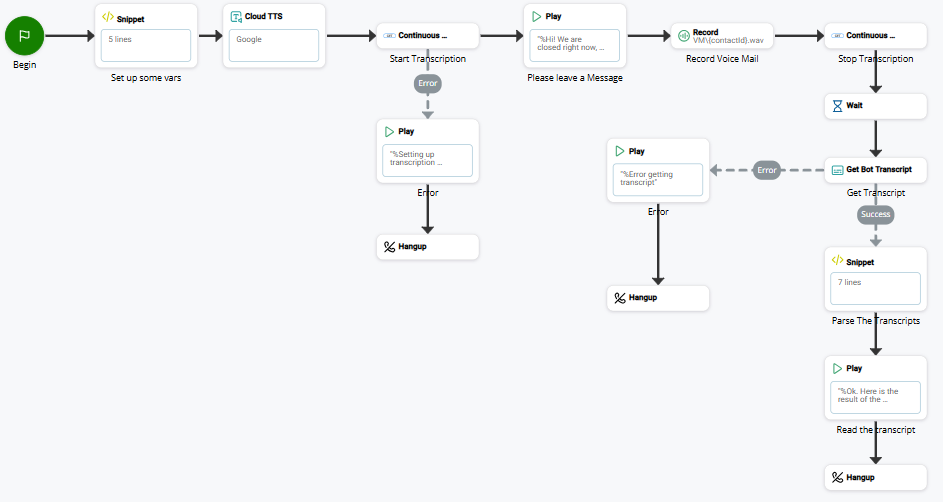Click the Stop Transcription continuous icon
The image size is (943, 502).
point(837,36)
